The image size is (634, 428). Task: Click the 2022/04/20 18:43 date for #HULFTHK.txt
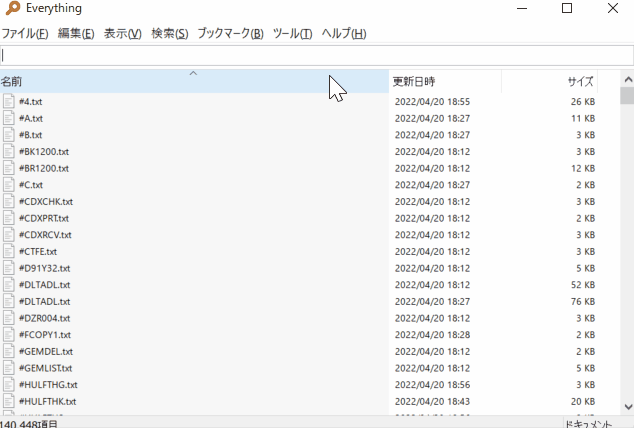[x=432, y=401]
